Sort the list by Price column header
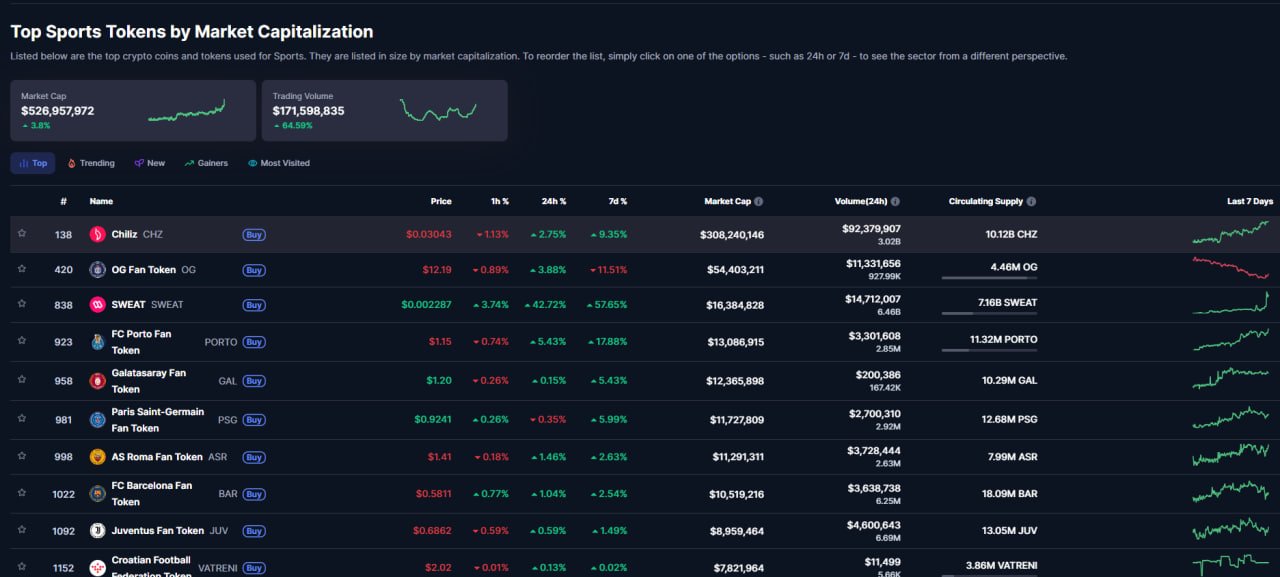1280x577 pixels. pos(440,201)
